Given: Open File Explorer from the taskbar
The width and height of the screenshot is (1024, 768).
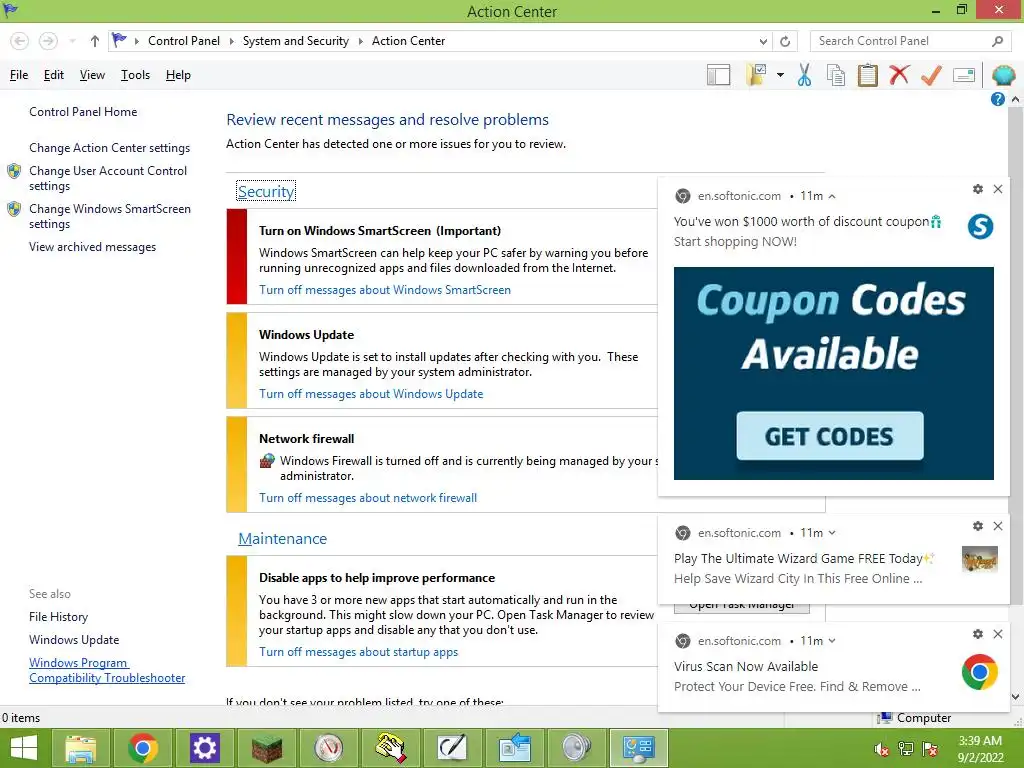Looking at the screenshot, I should click(81, 748).
